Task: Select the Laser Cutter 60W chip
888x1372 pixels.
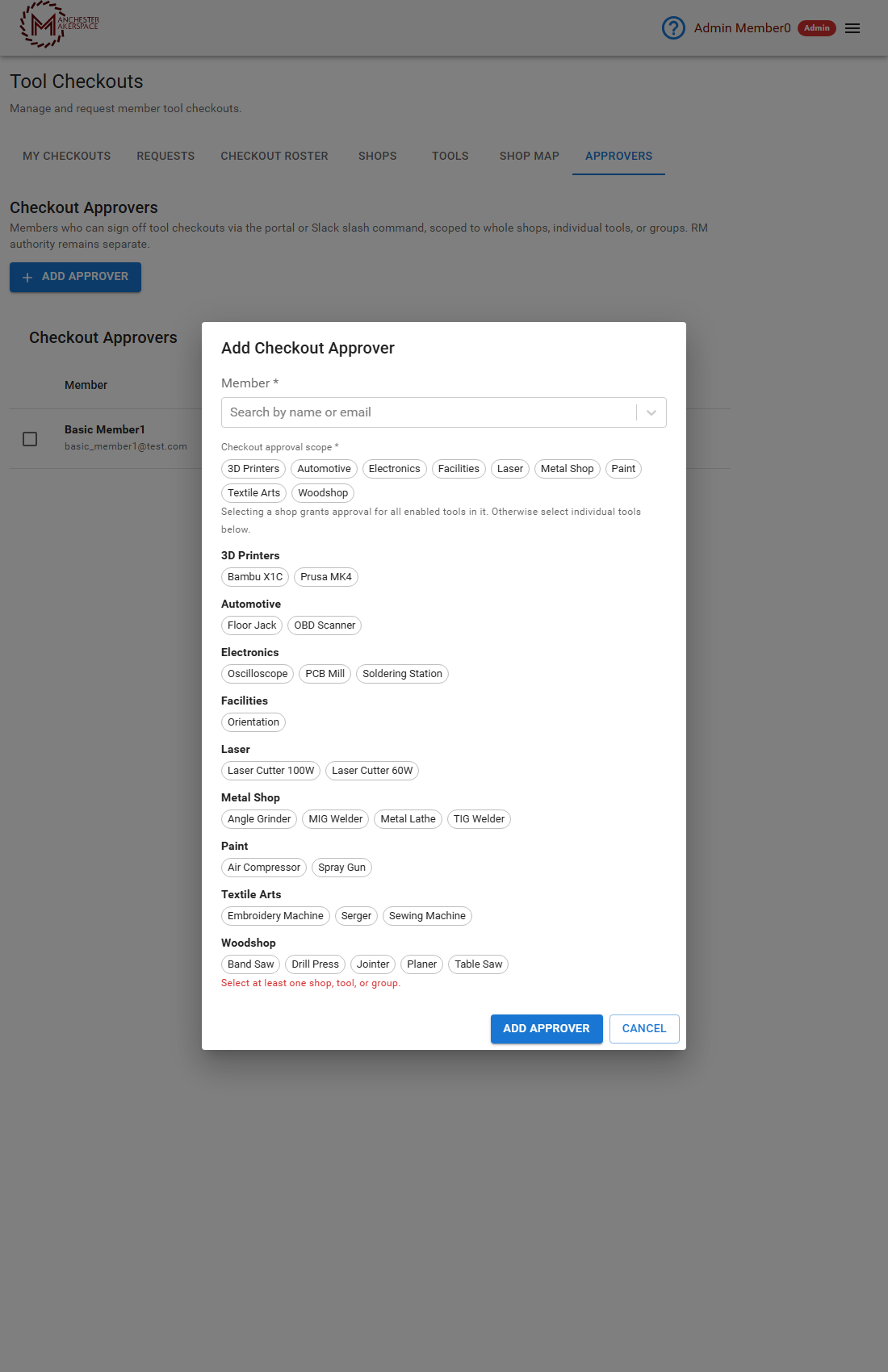Action: coord(372,771)
